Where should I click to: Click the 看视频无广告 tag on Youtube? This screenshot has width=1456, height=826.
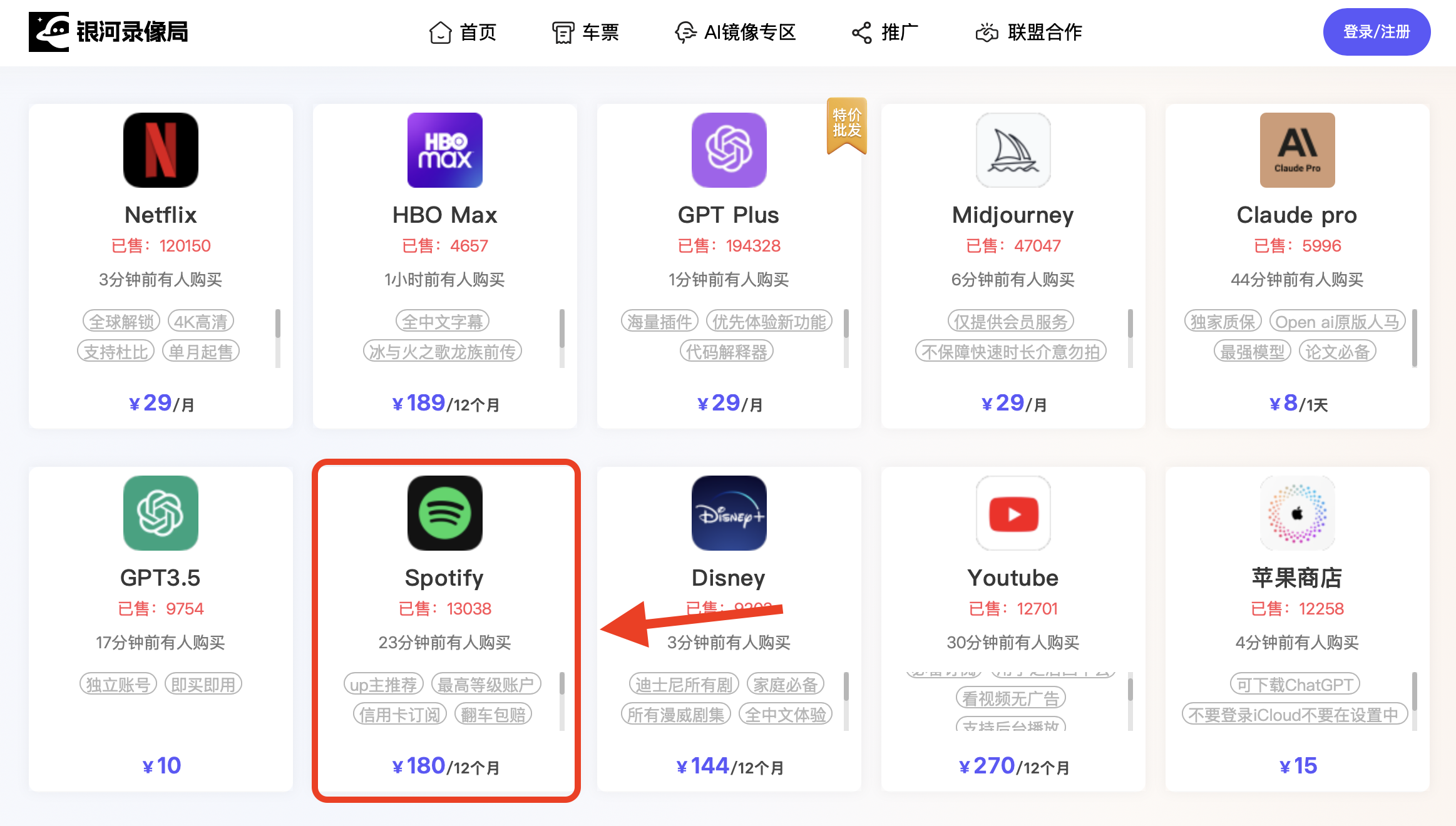click(1010, 698)
